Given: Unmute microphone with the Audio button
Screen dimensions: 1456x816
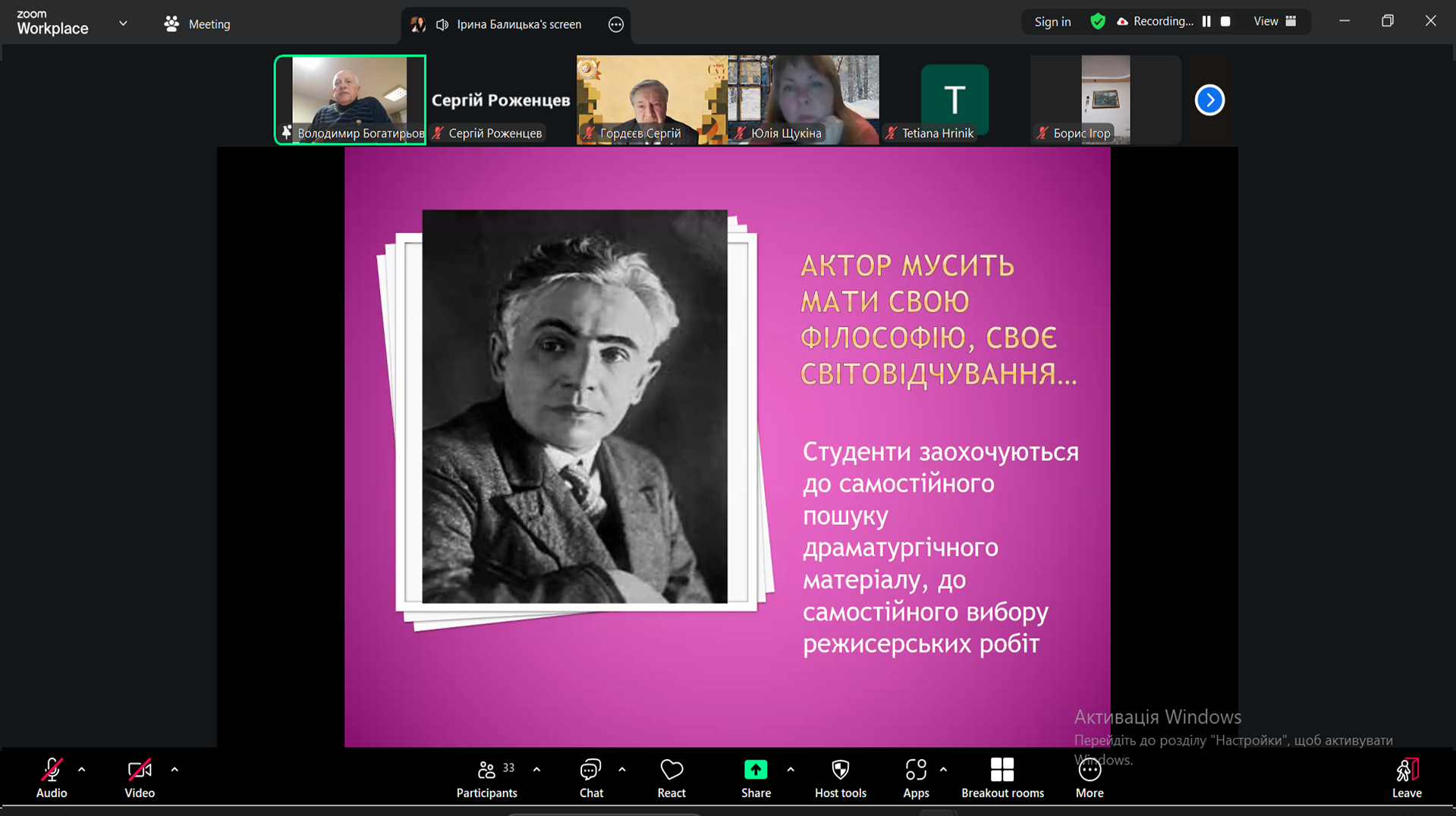Looking at the screenshot, I should coord(52,778).
